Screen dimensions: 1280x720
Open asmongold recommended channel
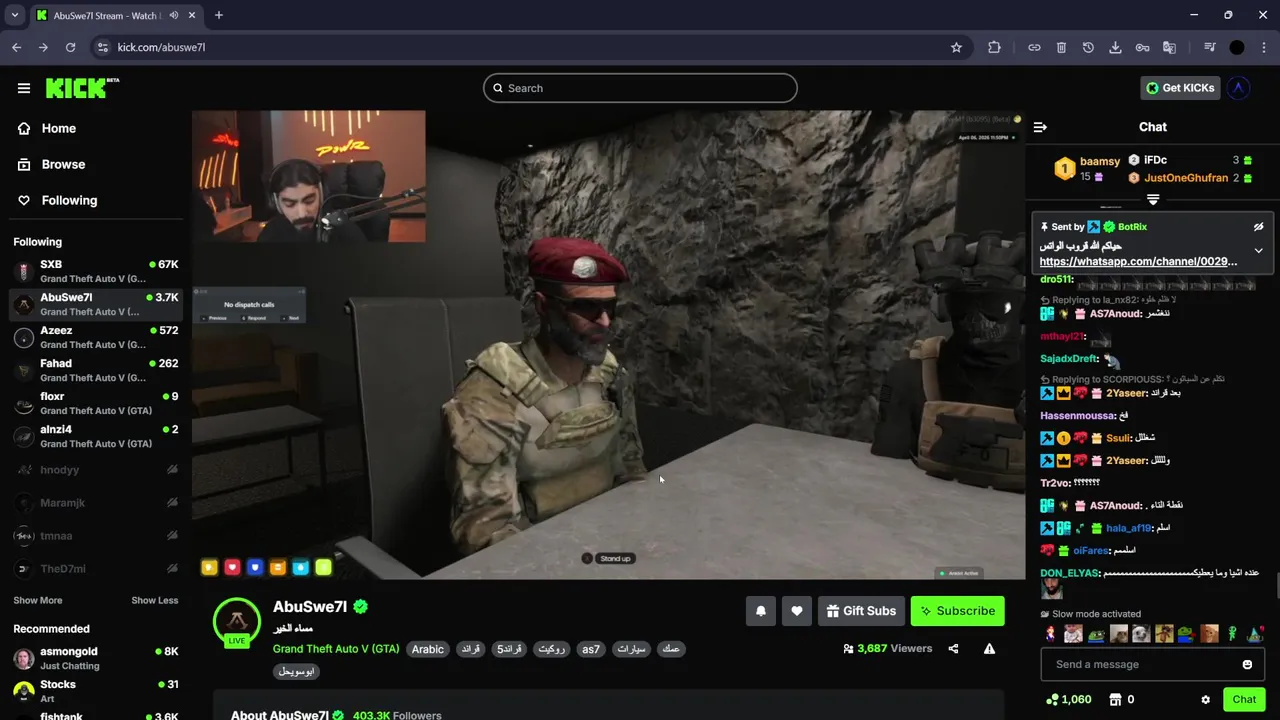95,658
